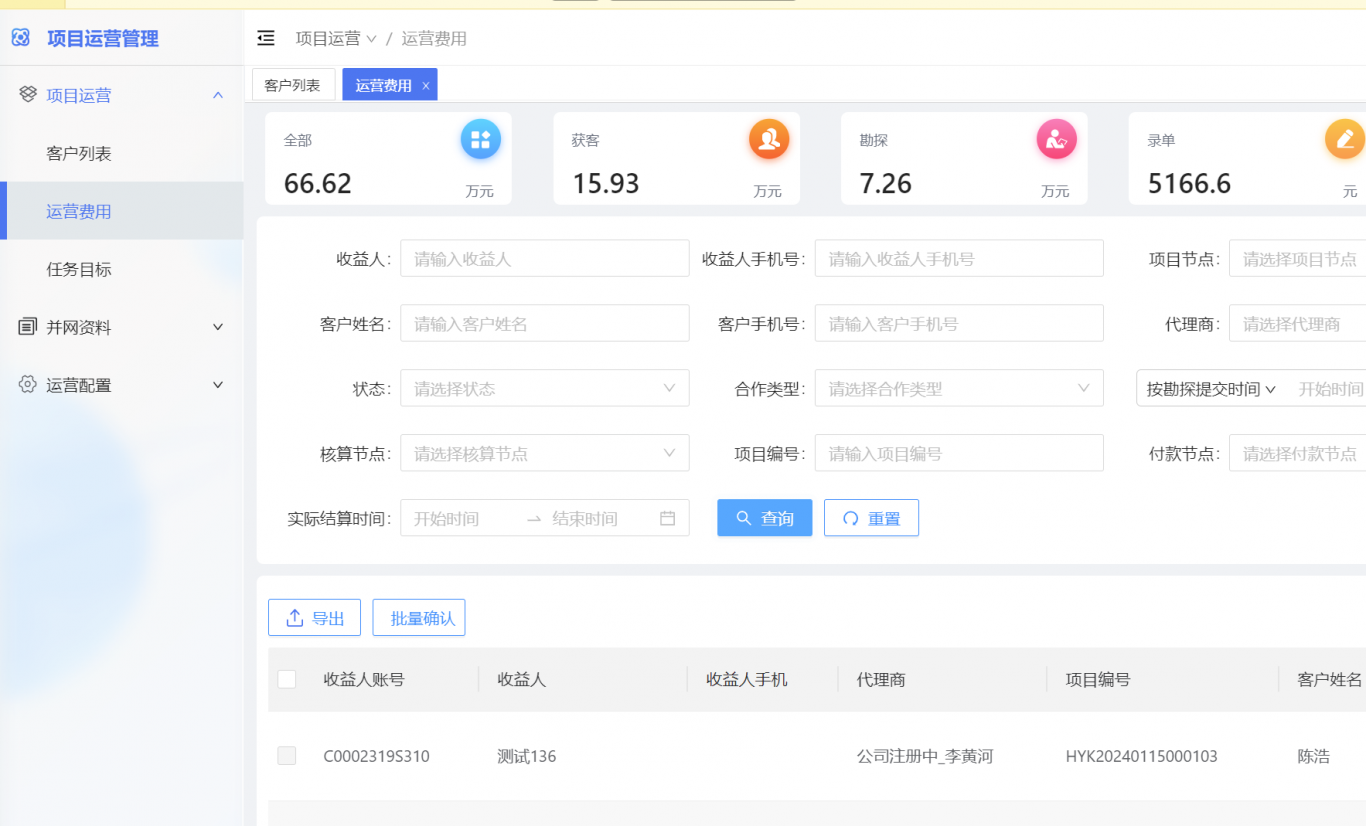Click the customer name 陈浩
This screenshot has width=1366, height=826.
coord(1314,756)
